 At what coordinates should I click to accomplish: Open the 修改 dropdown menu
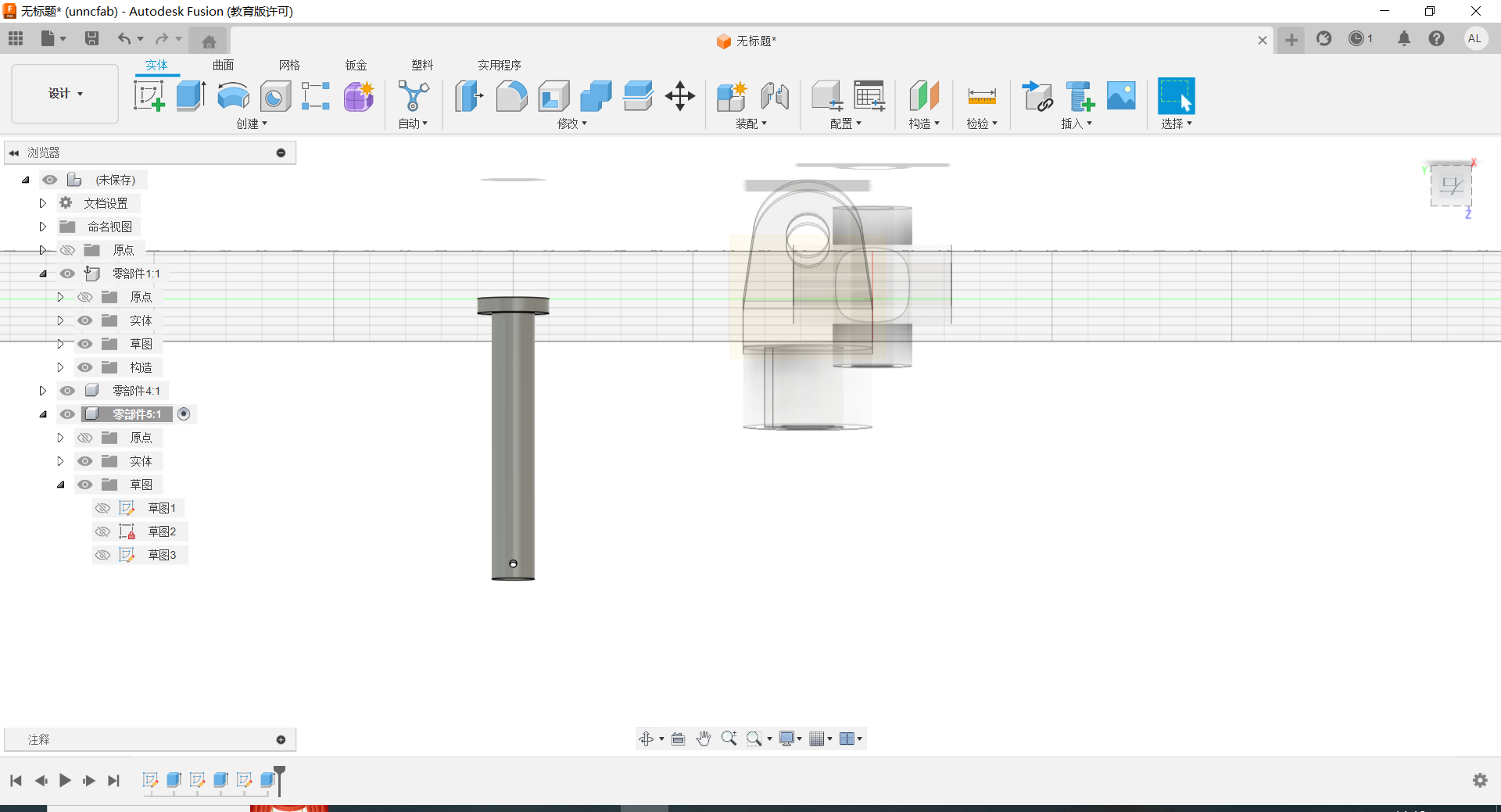coord(571,123)
